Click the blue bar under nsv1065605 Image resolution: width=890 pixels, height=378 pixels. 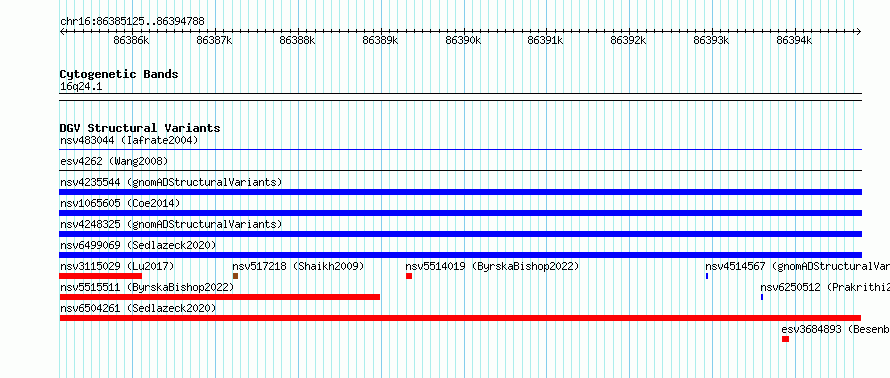(460, 213)
